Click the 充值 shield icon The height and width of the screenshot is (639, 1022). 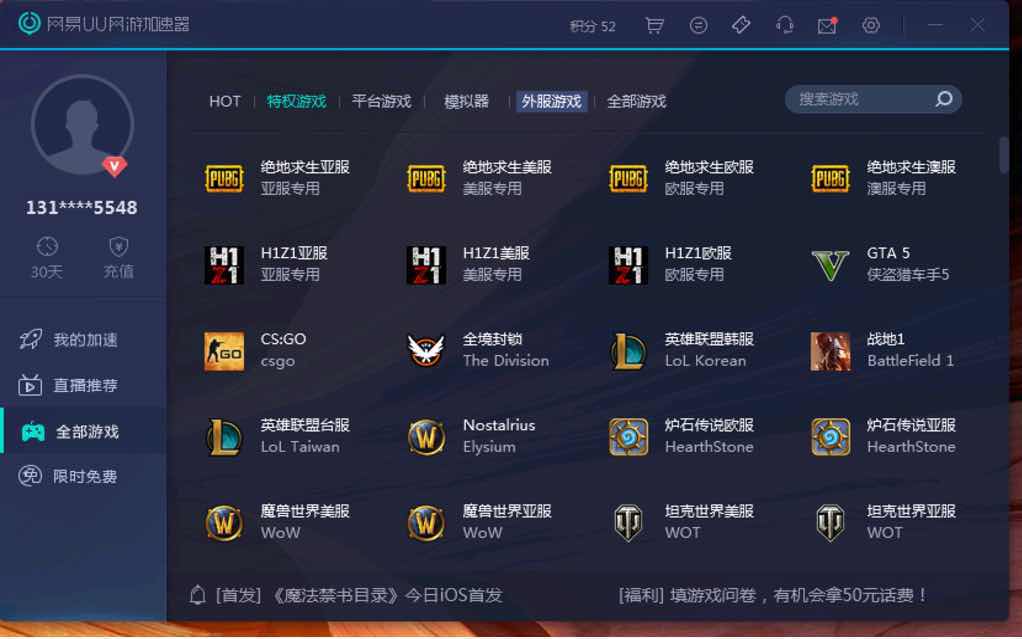click(x=118, y=246)
